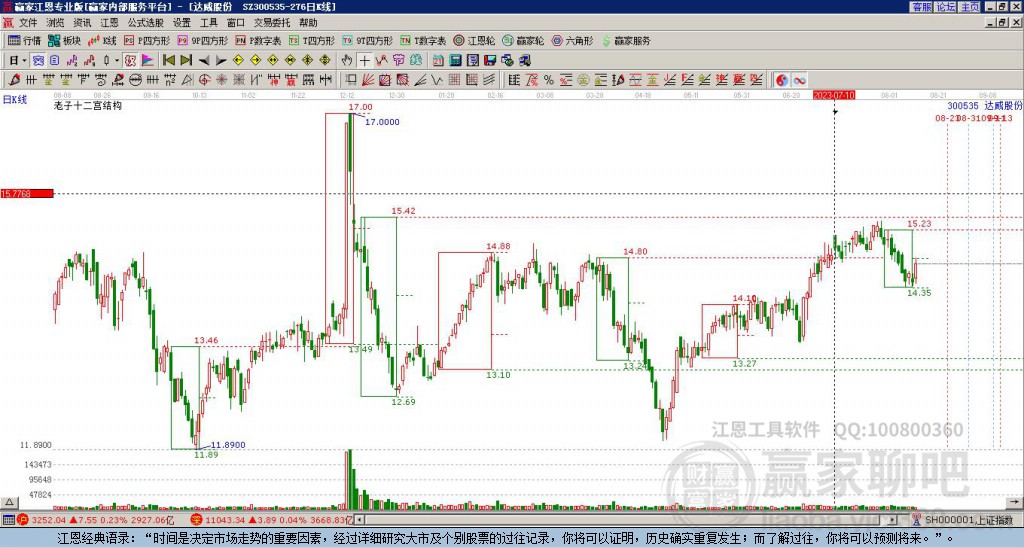The width and height of the screenshot is (1024, 548).
Task: Open the P四方形 square tool
Action: [147, 40]
